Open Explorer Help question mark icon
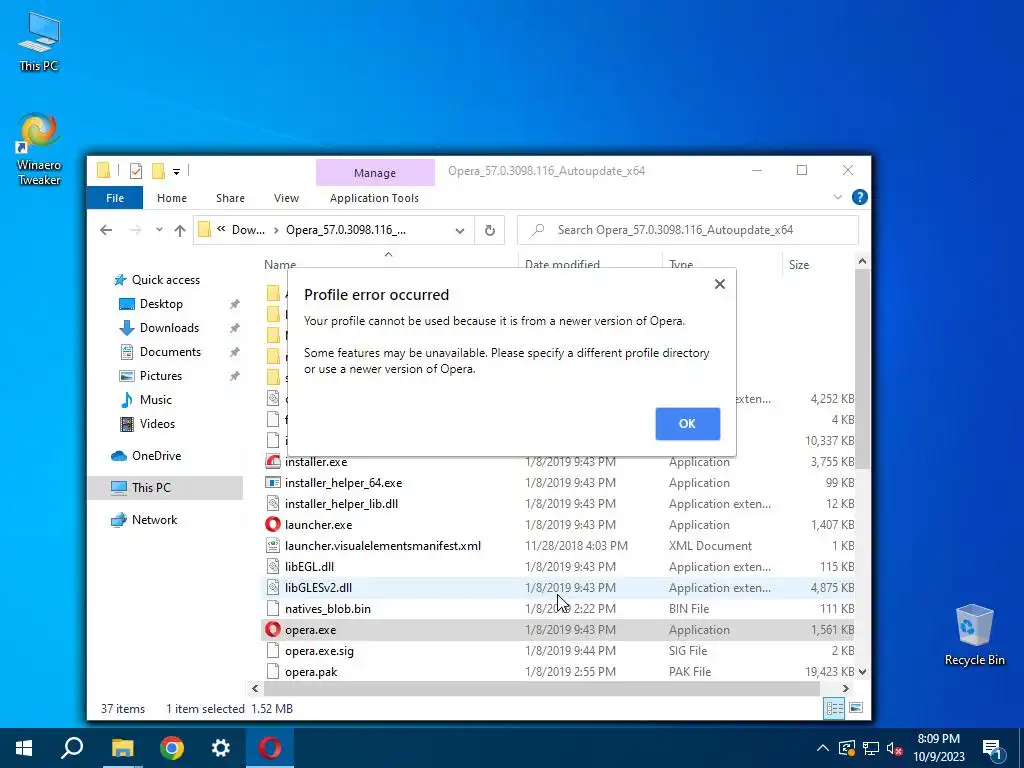Screen dimensions: 1024x768 pos(859,197)
